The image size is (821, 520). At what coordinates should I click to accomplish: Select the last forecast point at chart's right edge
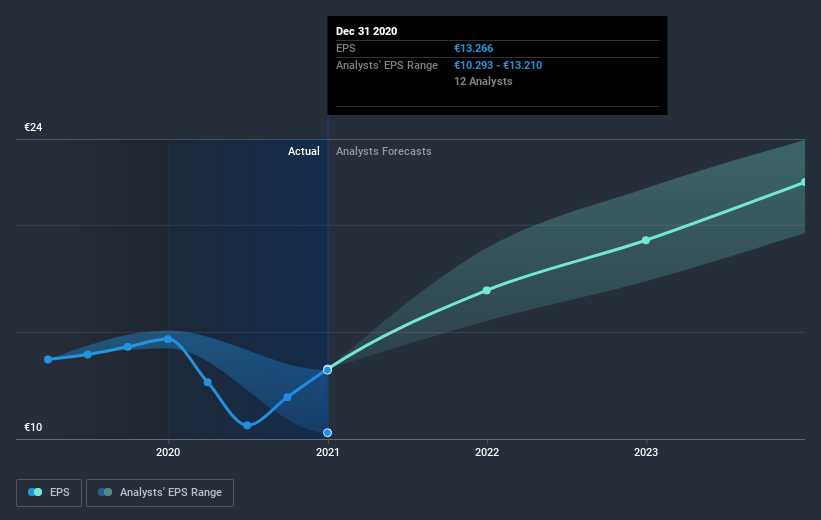coord(804,182)
